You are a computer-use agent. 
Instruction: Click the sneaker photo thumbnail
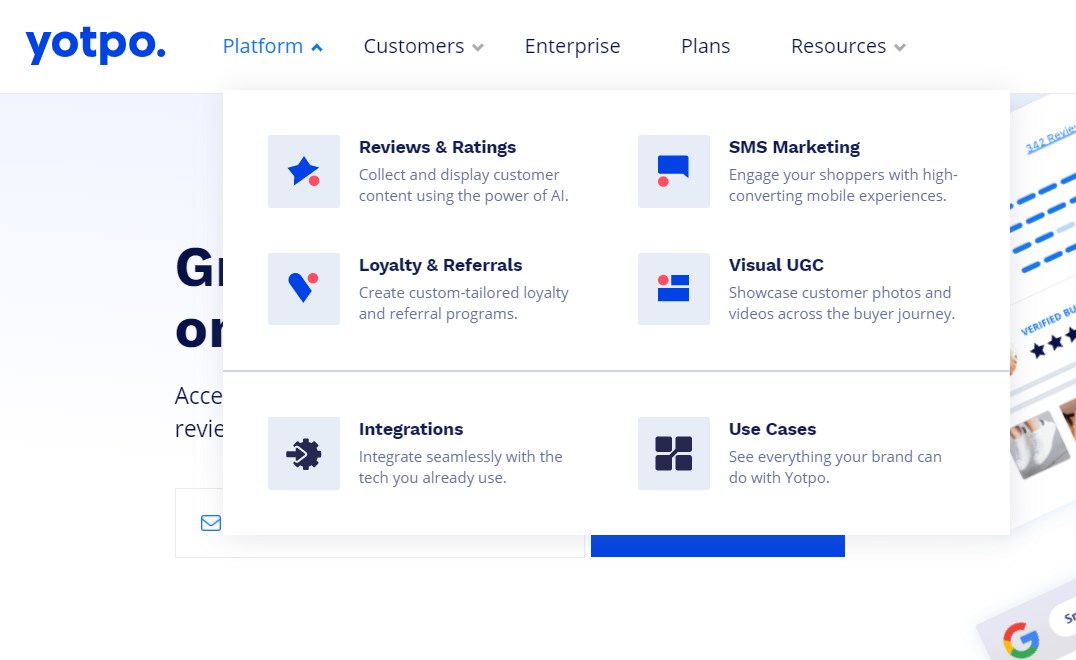1037,443
